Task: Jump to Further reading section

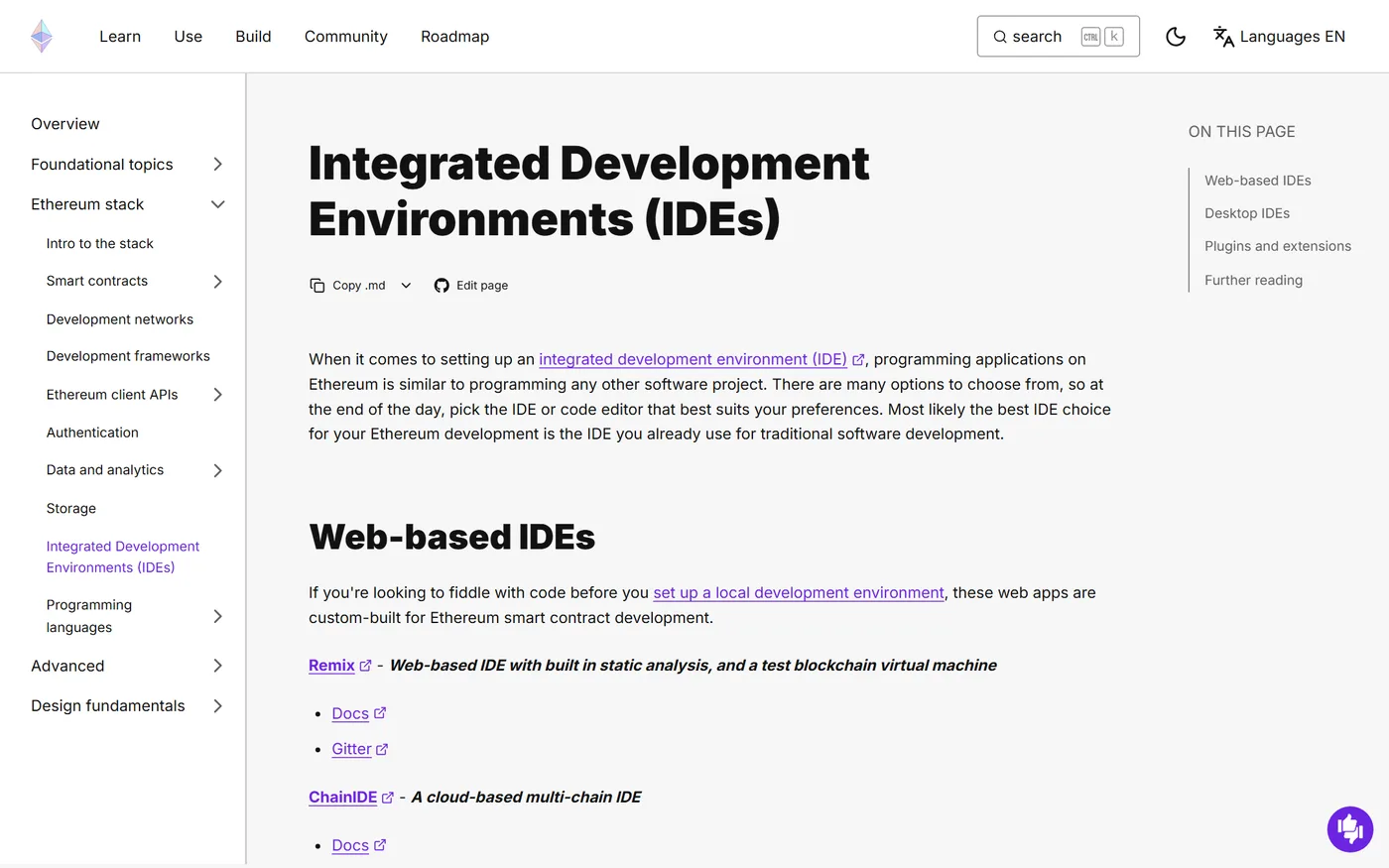Action: point(1254,281)
